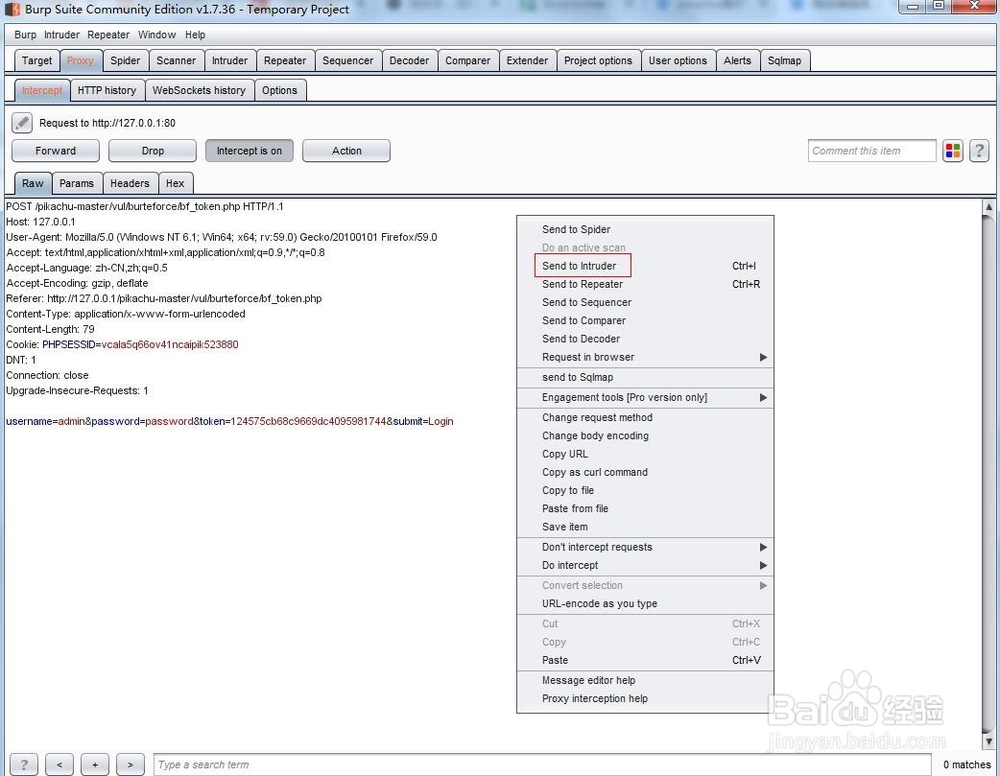Click the search help question mark button
The width and height of the screenshot is (1000, 776).
click(24, 765)
